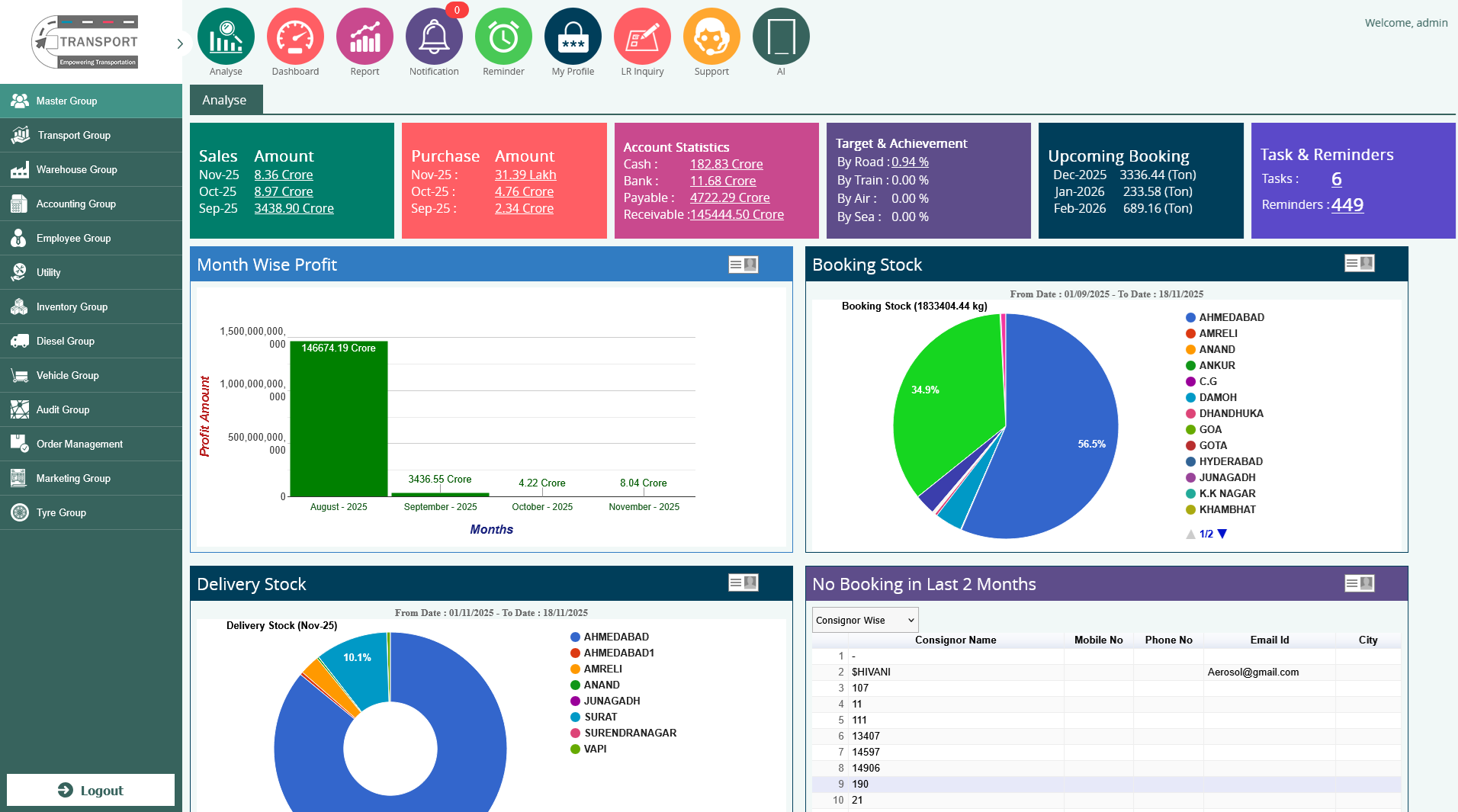Open the My Profile lock icon
This screenshot has height=812, width=1458.
pyautogui.click(x=573, y=37)
